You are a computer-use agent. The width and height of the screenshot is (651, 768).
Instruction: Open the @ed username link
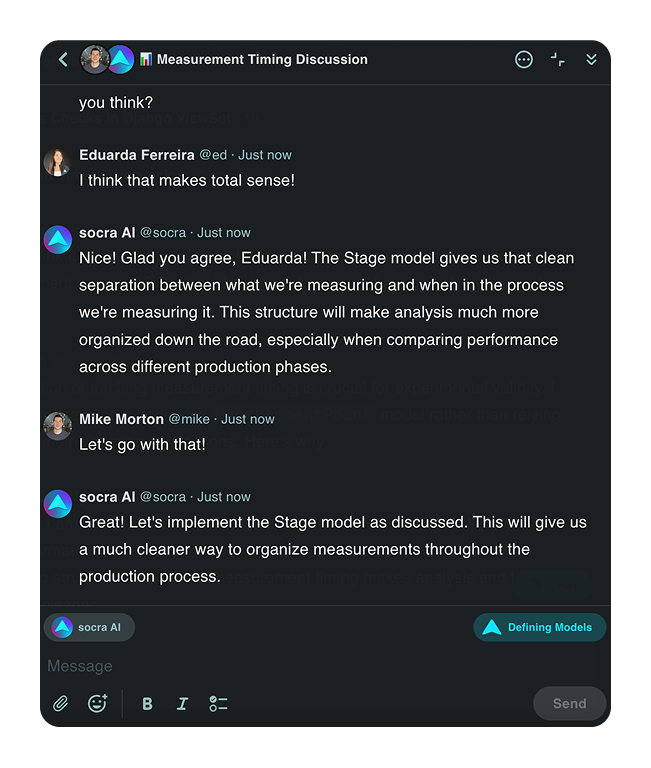(x=213, y=155)
